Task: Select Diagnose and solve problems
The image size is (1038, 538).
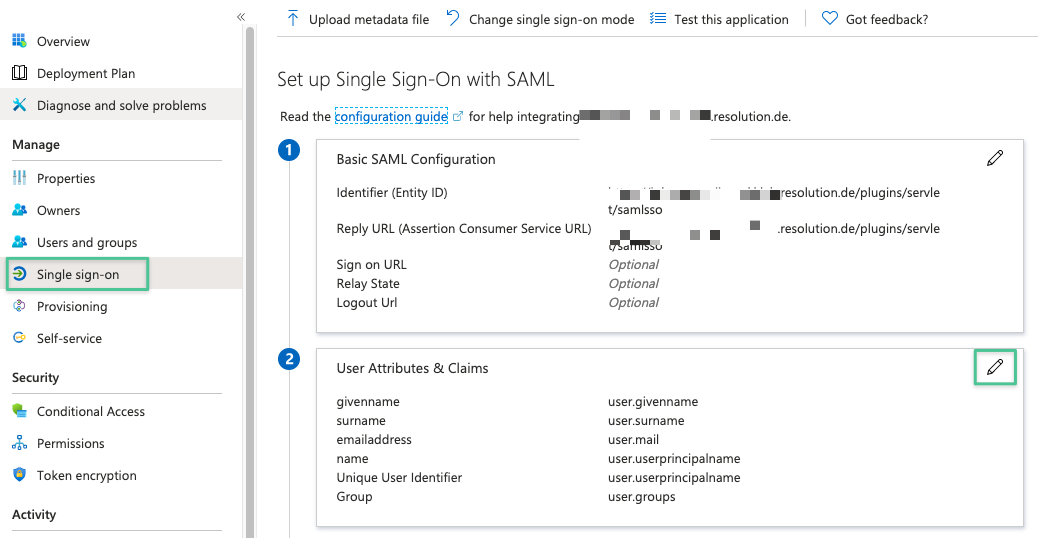Action: coord(122,105)
